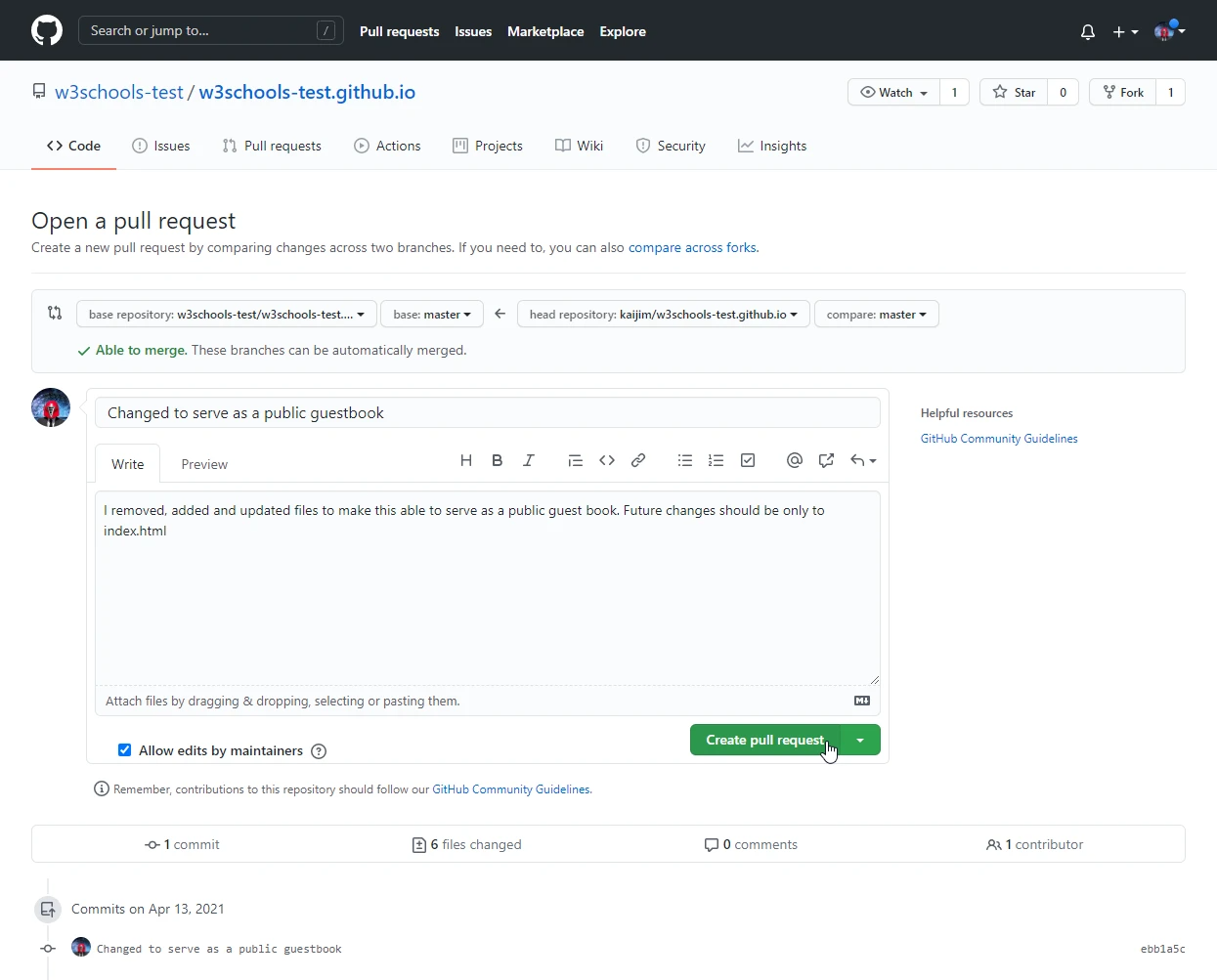The image size is (1217, 980).
Task: Toggle Allow edits by maintainers checkbox
Action: click(x=125, y=750)
